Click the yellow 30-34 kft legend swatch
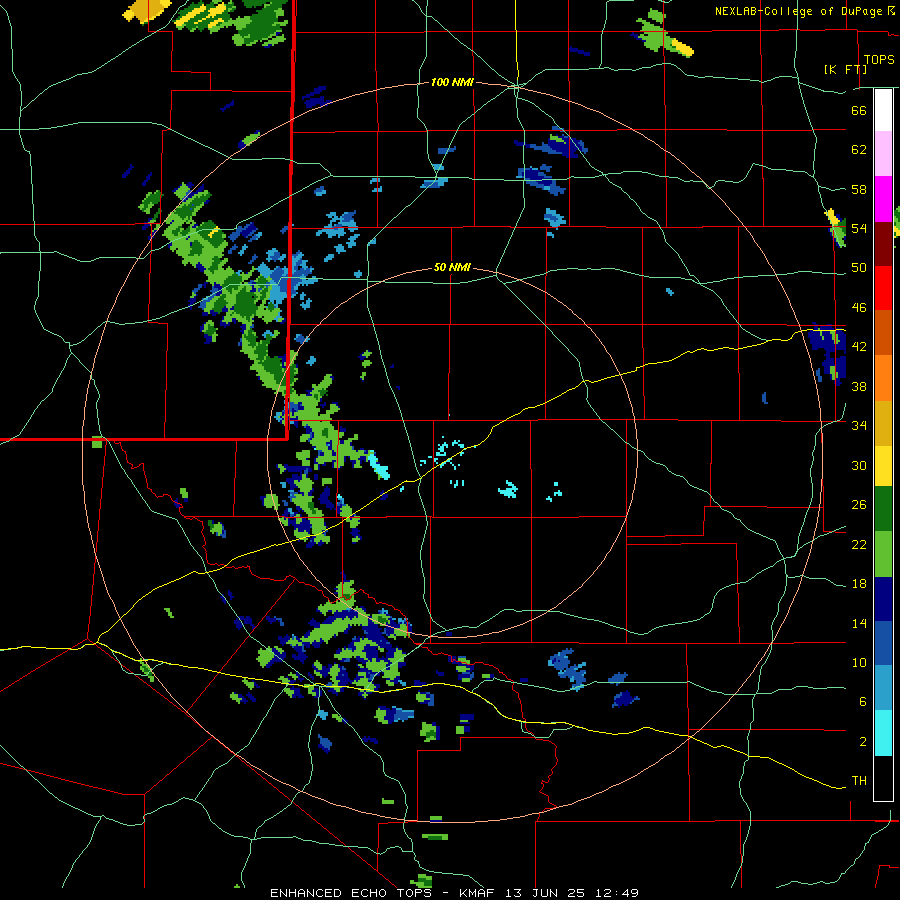The width and height of the screenshot is (900, 900). click(x=883, y=466)
